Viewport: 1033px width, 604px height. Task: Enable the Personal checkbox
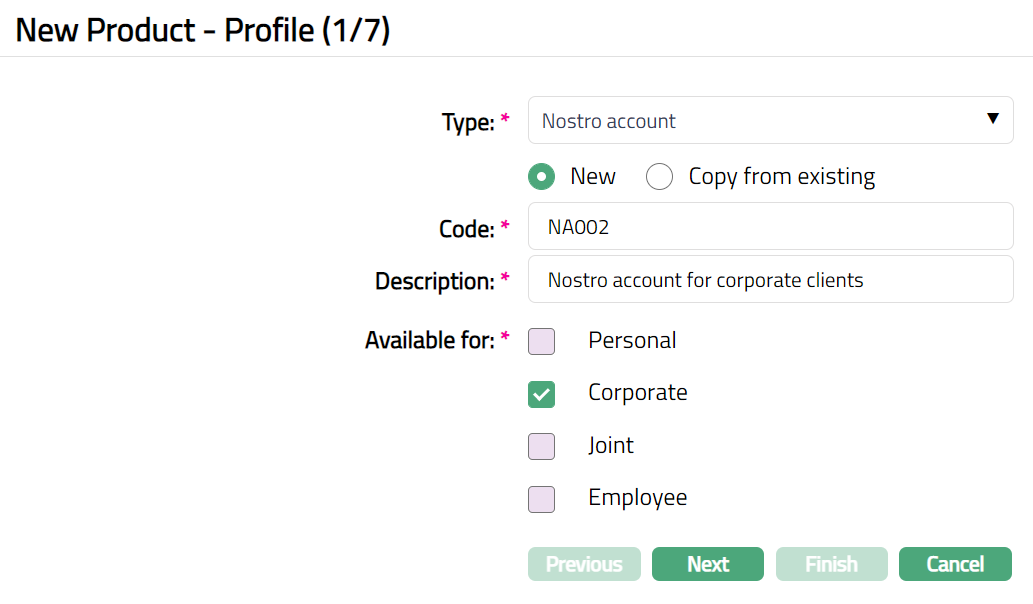tap(541, 341)
